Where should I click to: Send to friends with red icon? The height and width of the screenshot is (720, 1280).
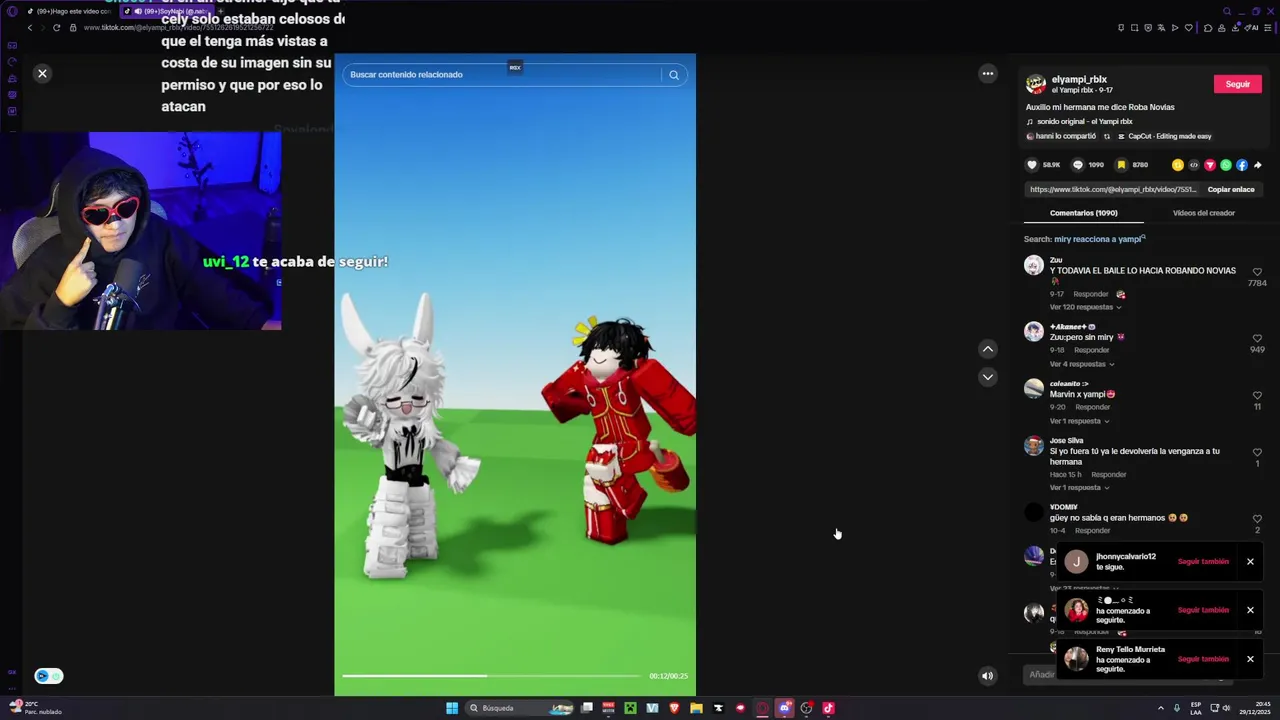[1209, 165]
